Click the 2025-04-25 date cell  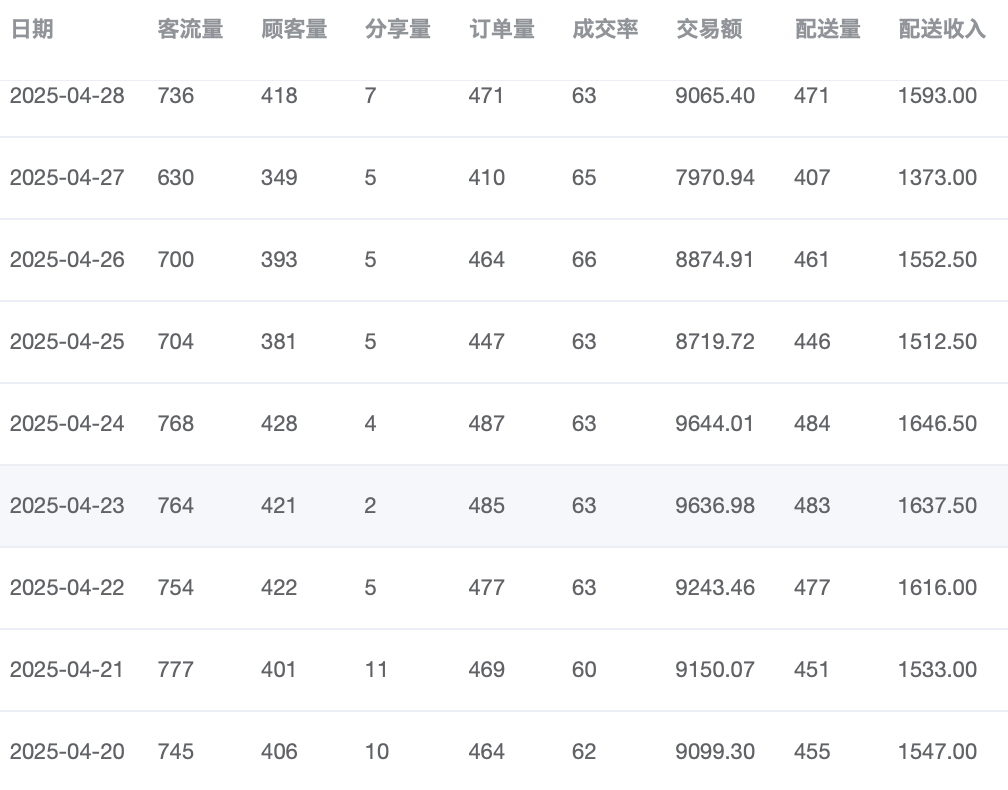67,342
